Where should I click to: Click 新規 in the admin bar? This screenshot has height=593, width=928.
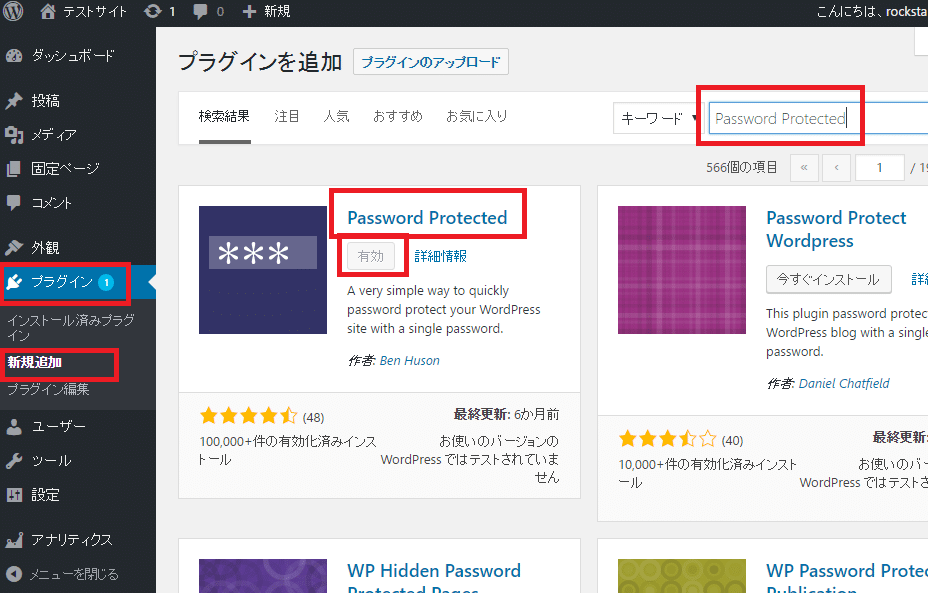[277, 11]
